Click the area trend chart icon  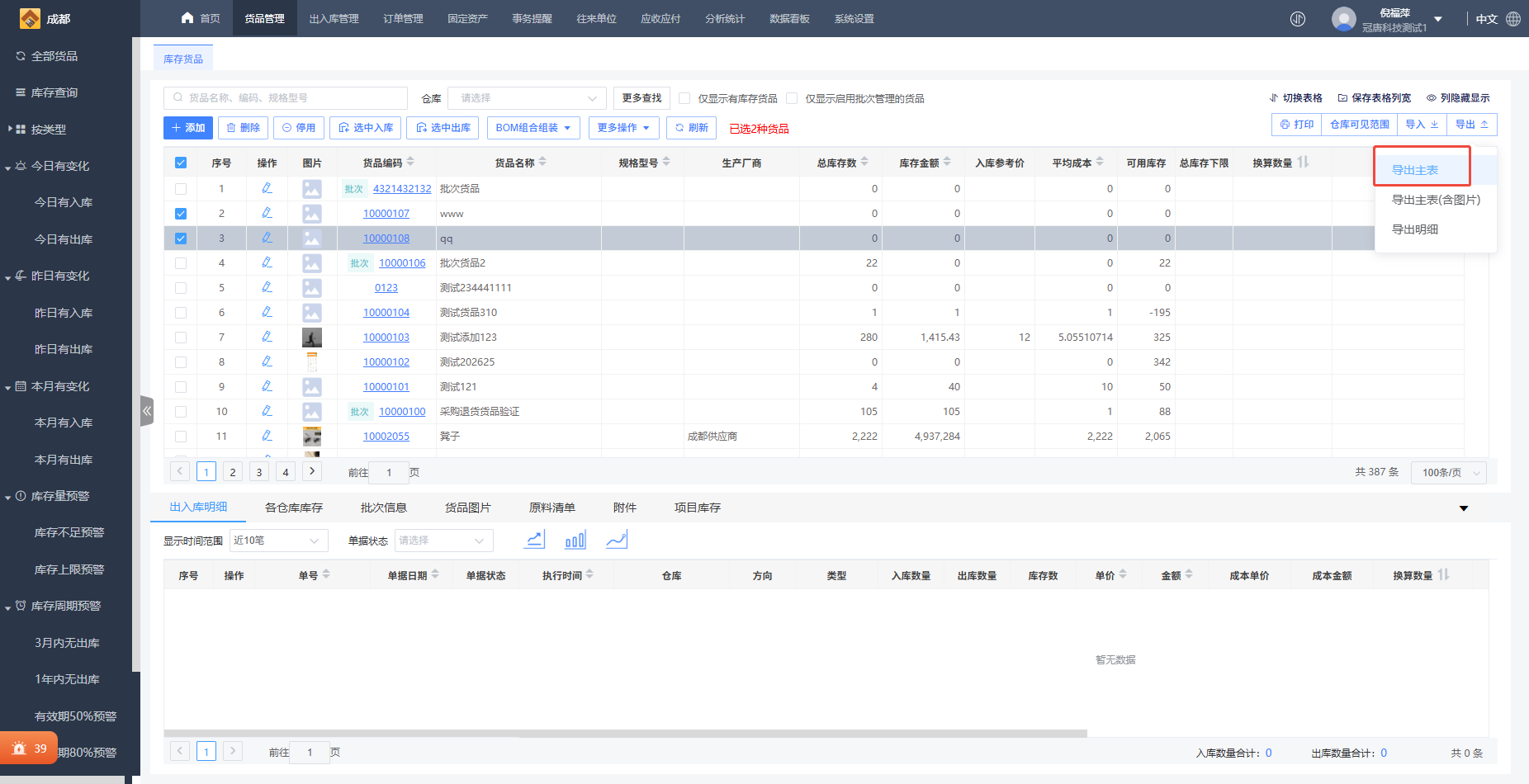point(617,540)
